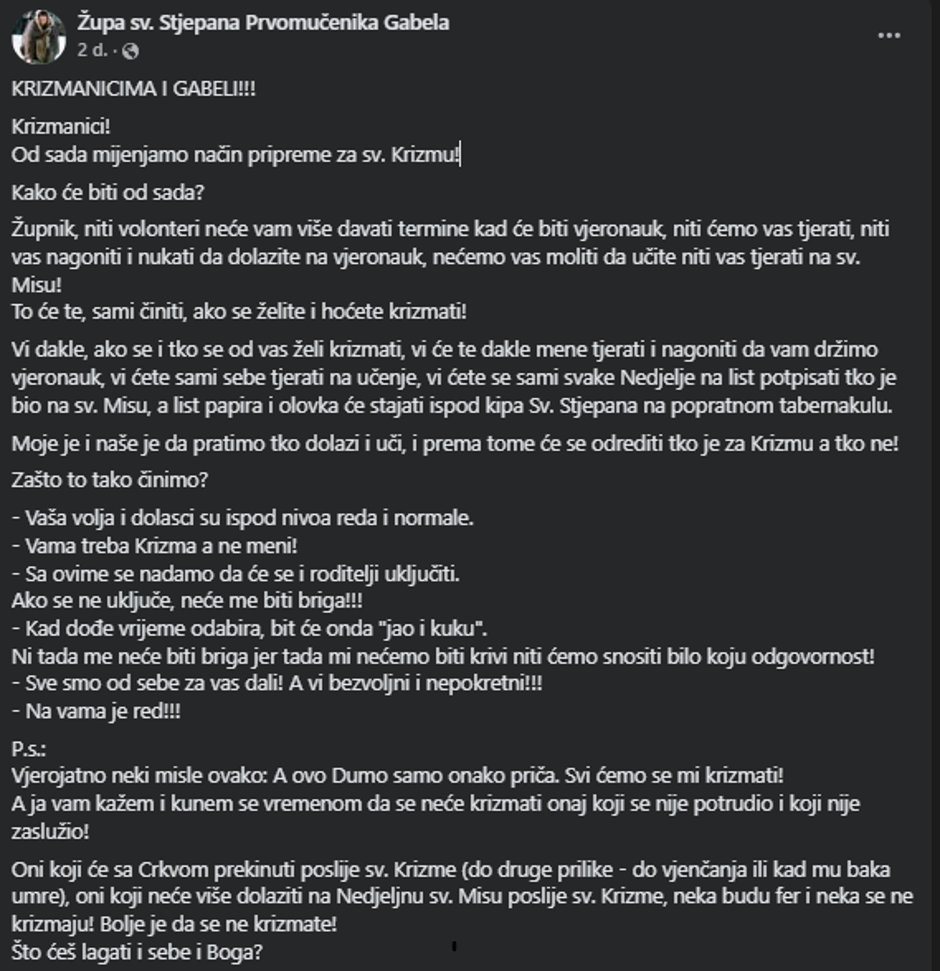Open the post options three-dots menu
The image size is (940, 971).
tap(889, 34)
